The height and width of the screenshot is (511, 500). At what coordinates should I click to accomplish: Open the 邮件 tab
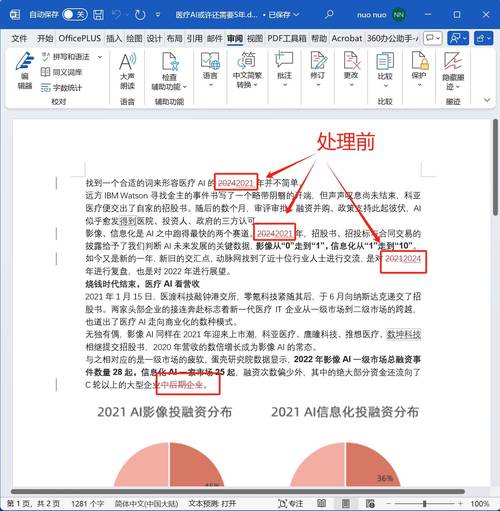click(x=215, y=39)
